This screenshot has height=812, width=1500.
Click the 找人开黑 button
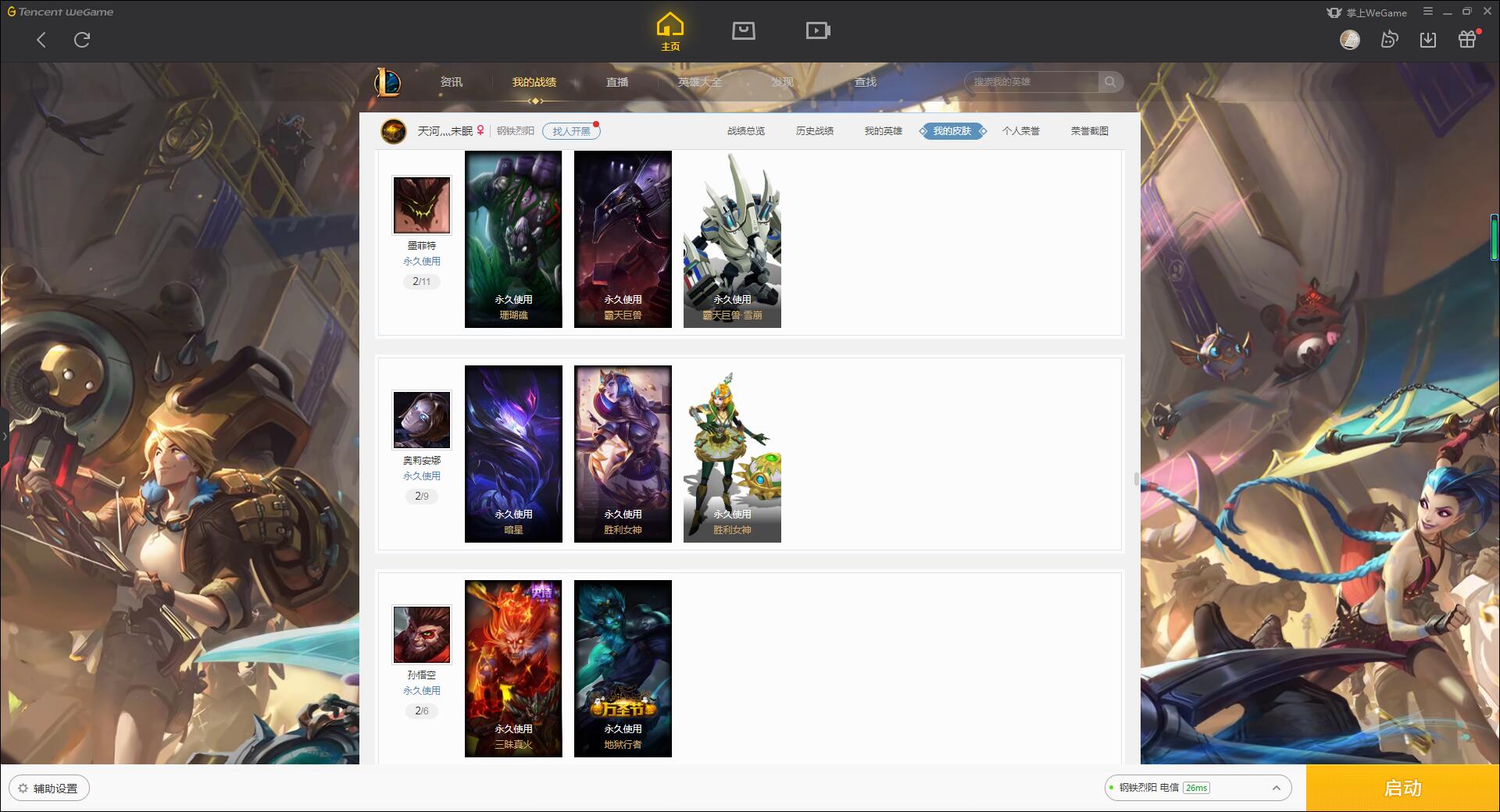(571, 131)
